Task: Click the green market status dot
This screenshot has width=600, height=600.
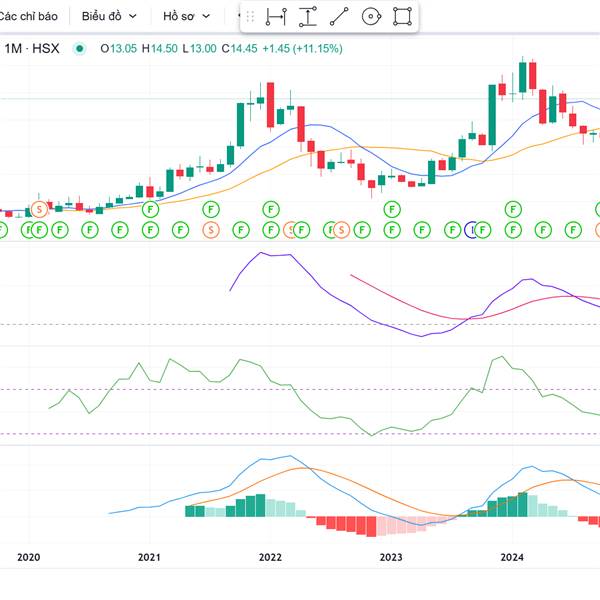Action: 80,49
